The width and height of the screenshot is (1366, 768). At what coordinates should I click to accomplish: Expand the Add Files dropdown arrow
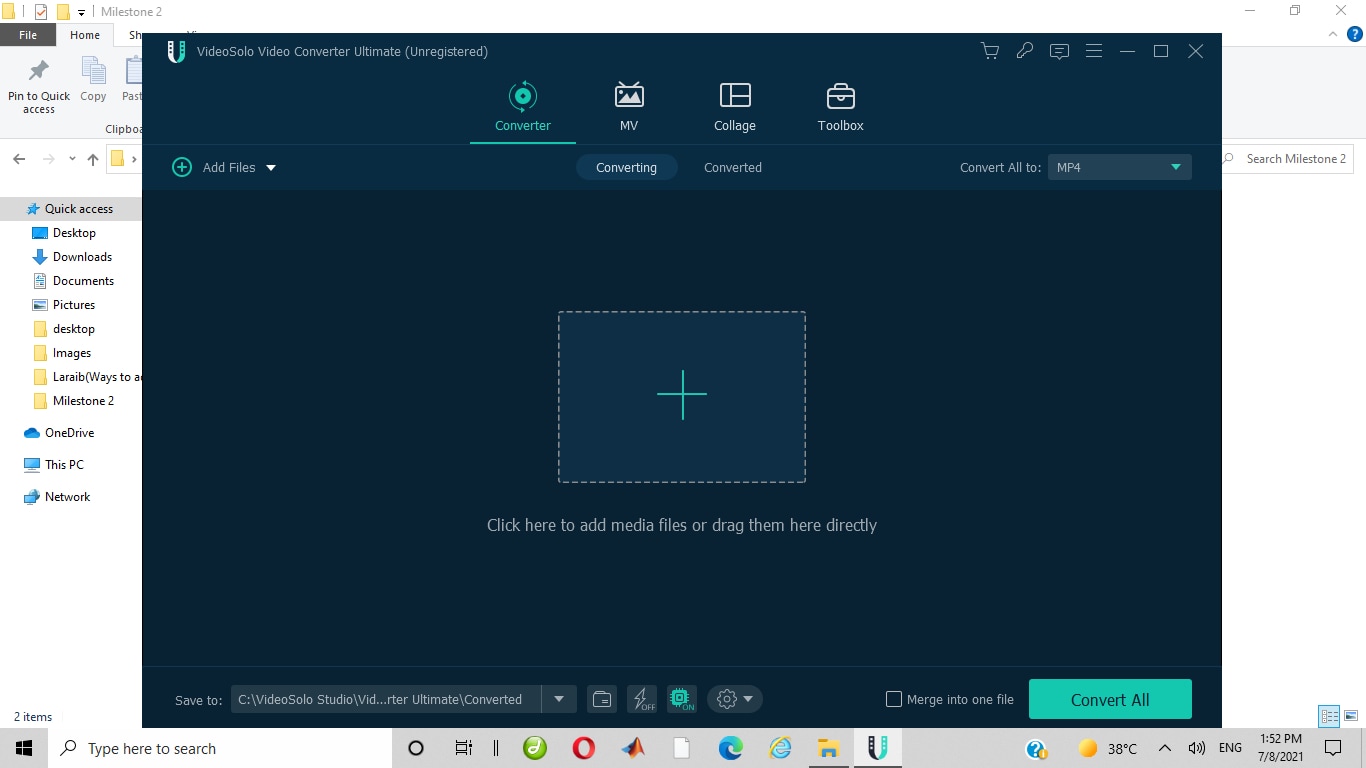click(x=271, y=168)
